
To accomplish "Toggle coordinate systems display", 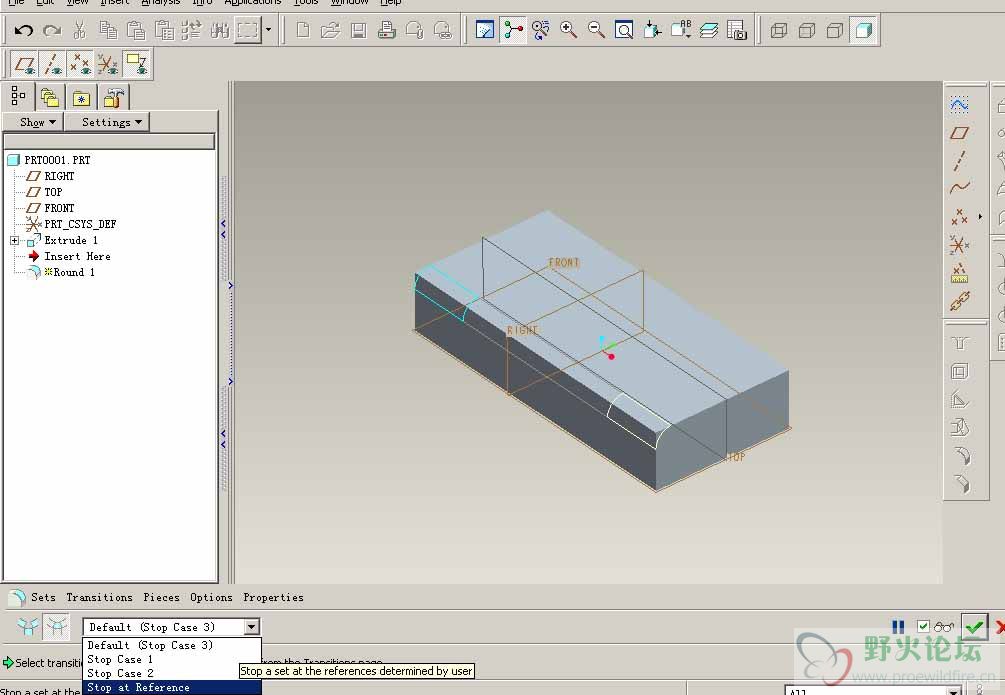I will (x=108, y=65).
